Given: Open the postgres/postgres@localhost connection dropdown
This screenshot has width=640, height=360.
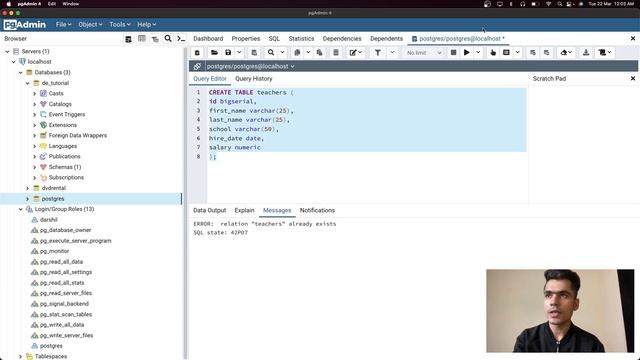Looking at the screenshot, I should pos(250,66).
